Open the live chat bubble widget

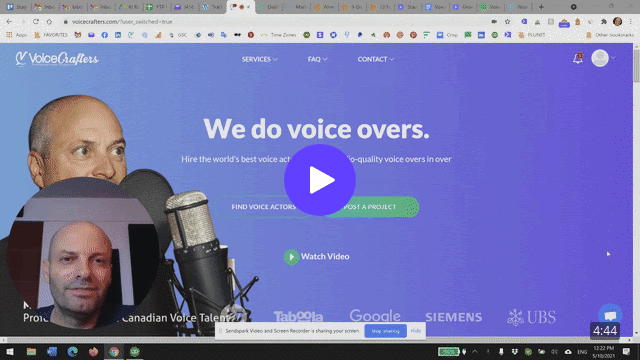[x=610, y=315]
